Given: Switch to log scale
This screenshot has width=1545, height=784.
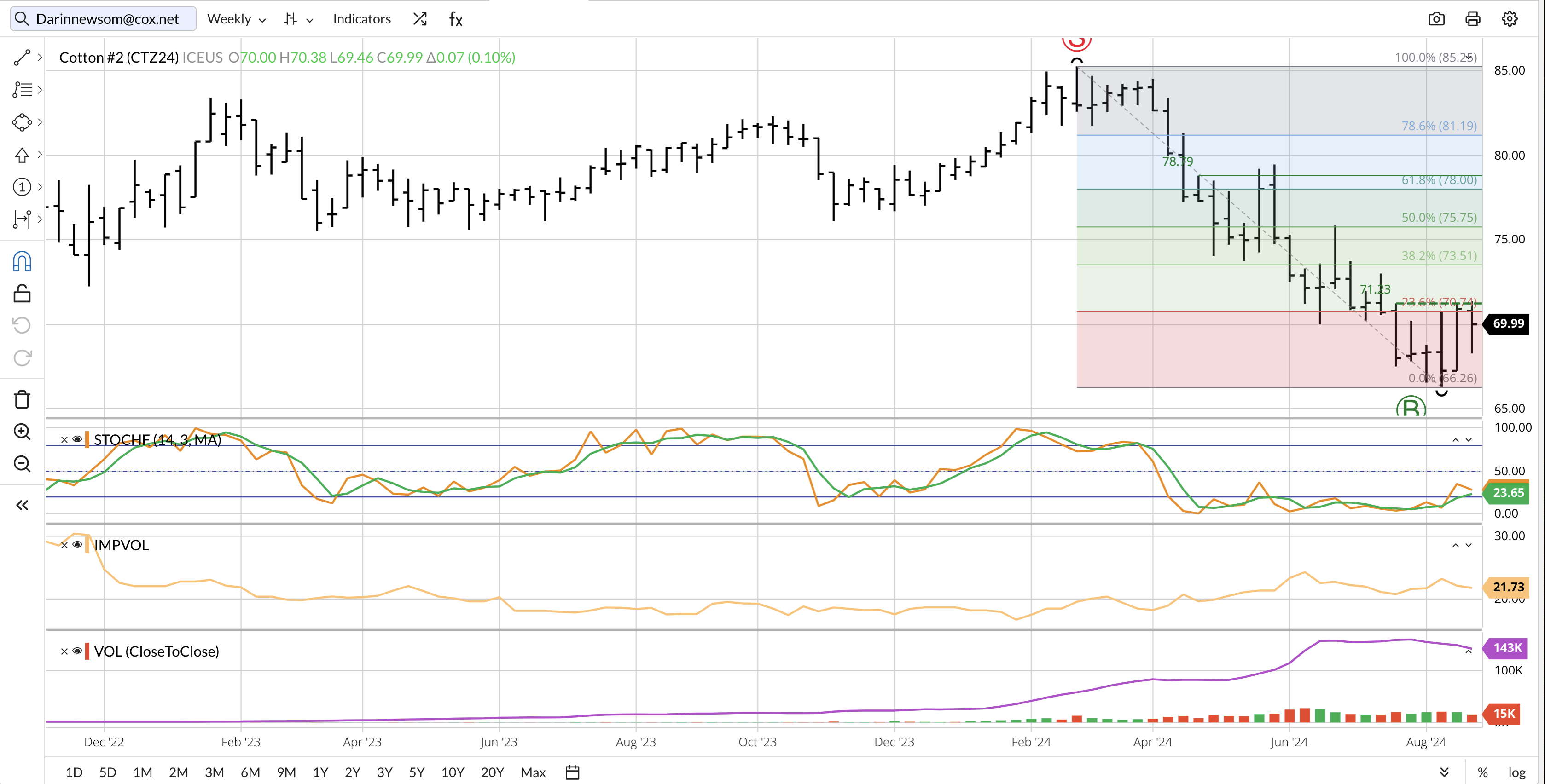Looking at the screenshot, I should click(1516, 772).
